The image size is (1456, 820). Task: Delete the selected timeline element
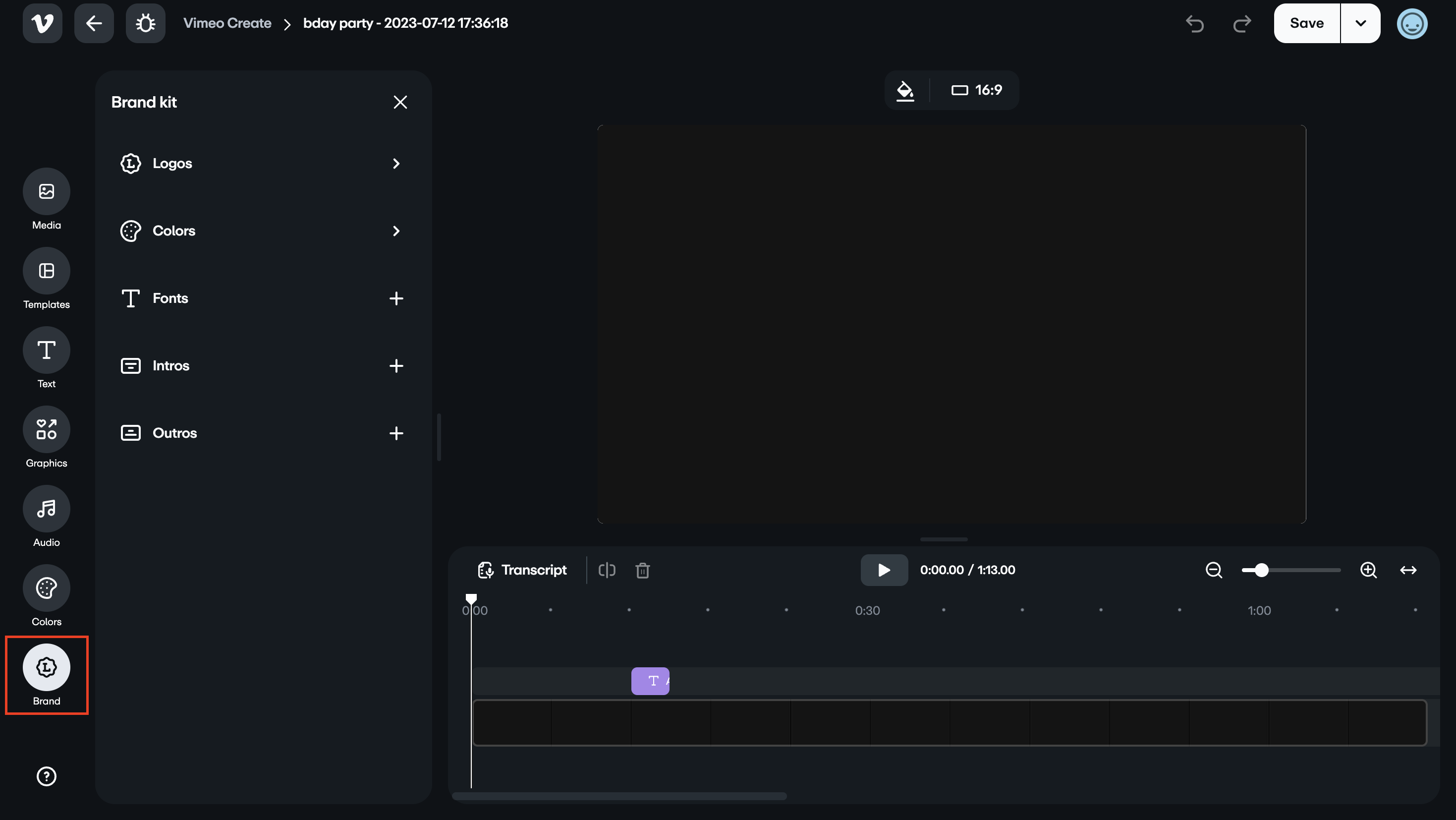(x=643, y=570)
